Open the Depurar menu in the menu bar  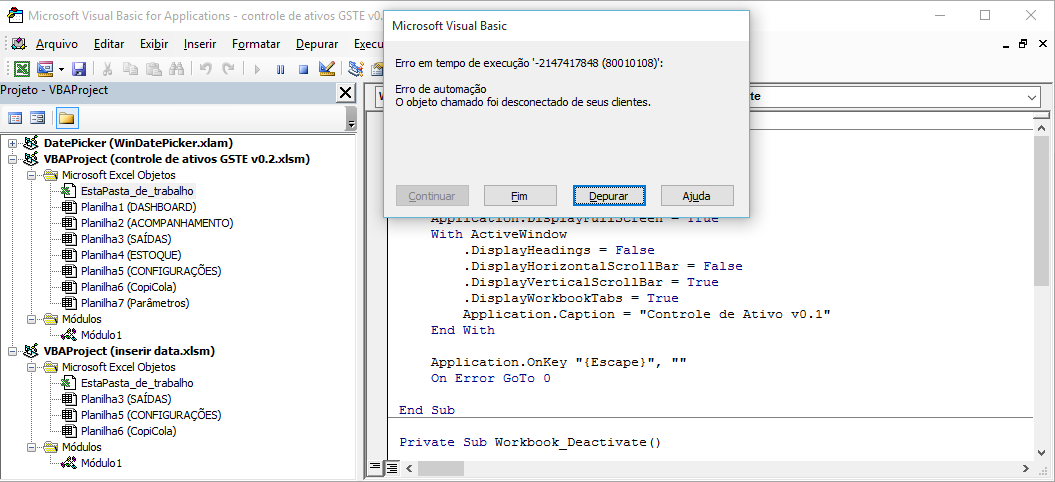pyautogui.click(x=317, y=44)
